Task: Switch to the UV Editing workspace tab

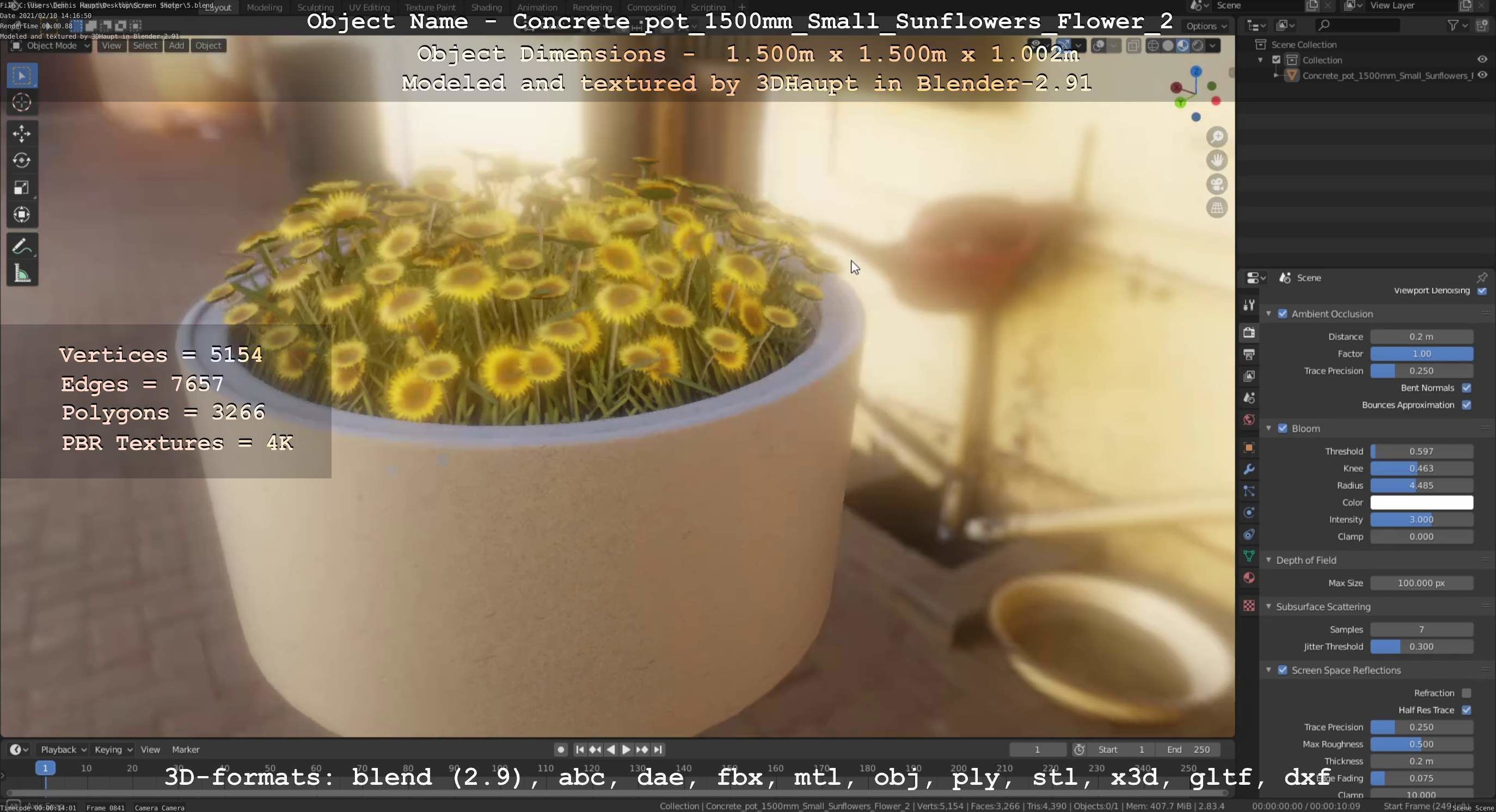Action: point(369,8)
